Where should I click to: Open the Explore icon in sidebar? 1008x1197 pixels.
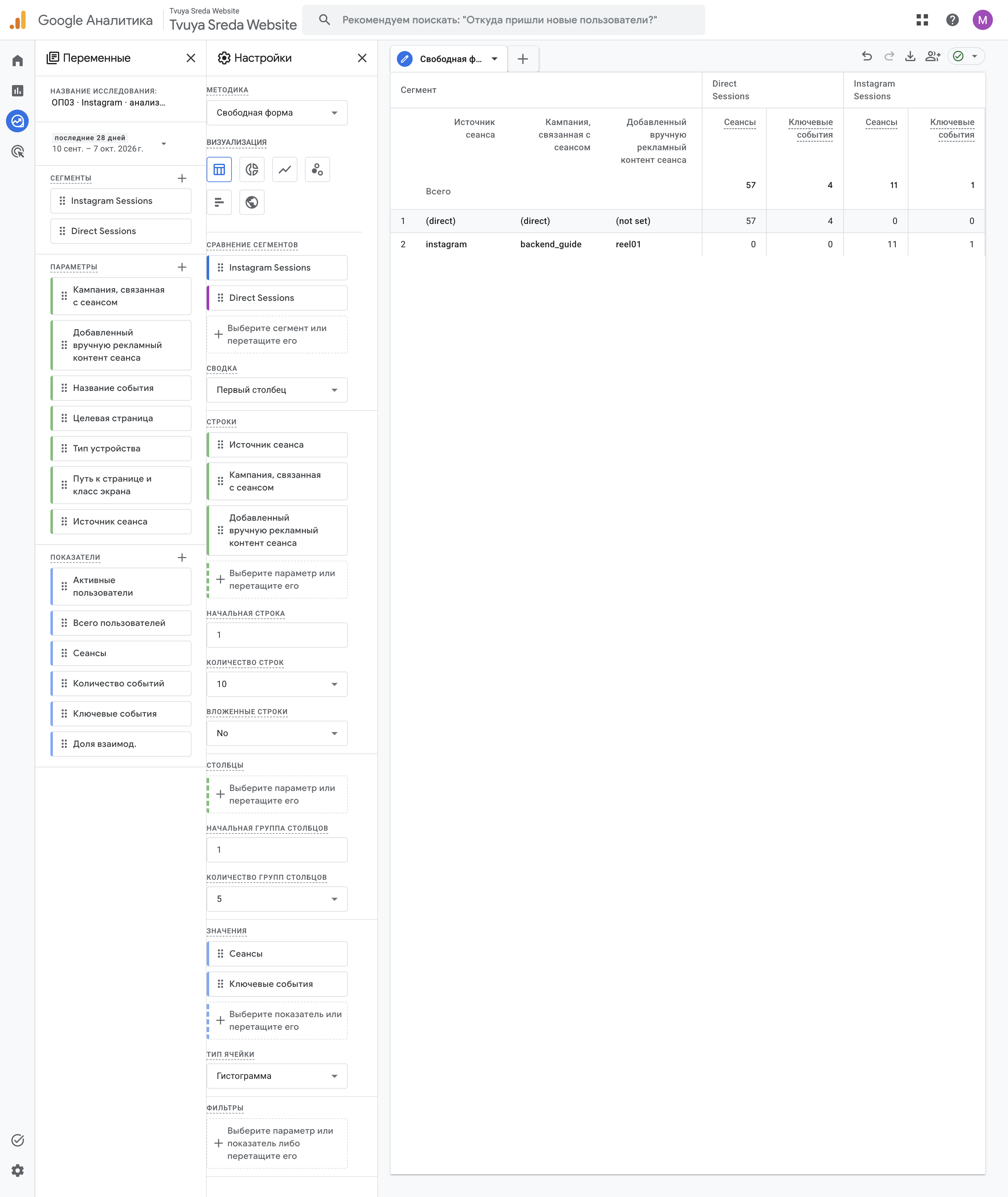pos(18,121)
